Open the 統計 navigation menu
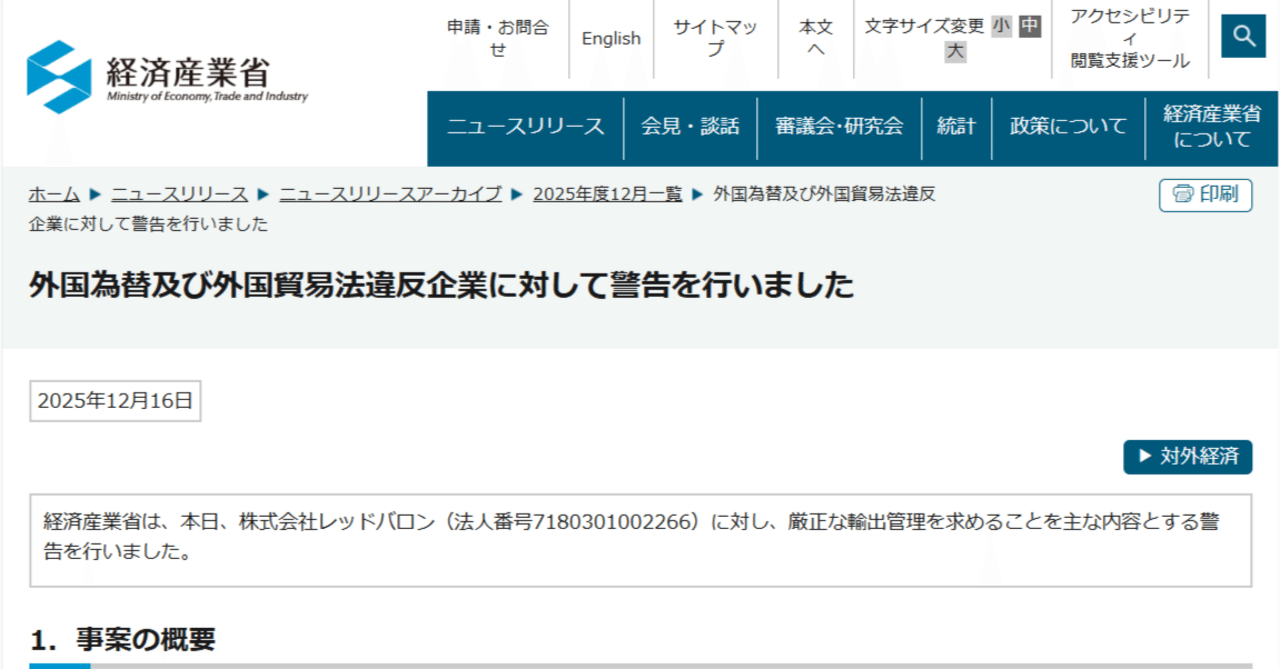 [x=956, y=127]
